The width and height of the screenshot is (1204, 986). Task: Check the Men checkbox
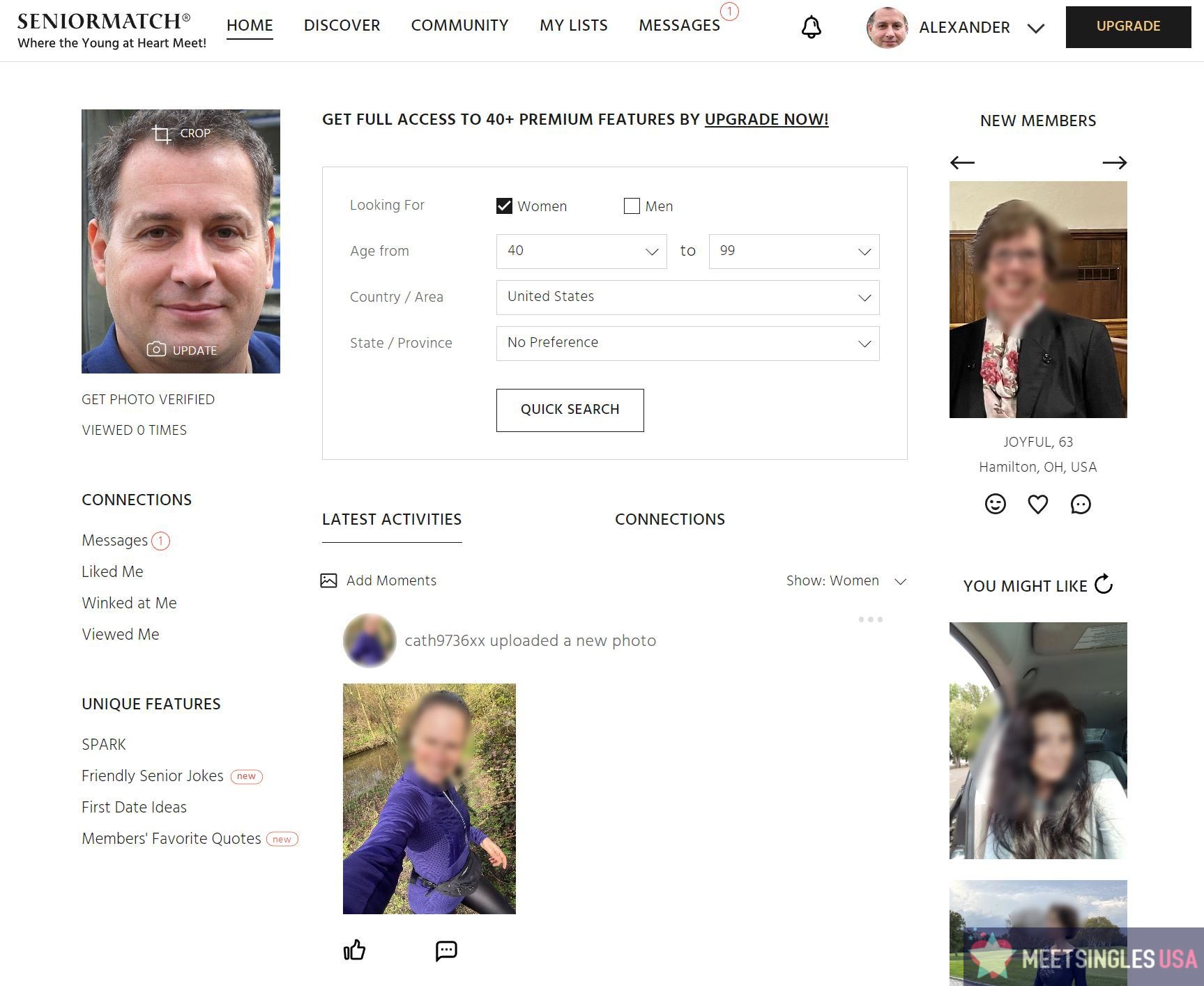tap(632, 206)
